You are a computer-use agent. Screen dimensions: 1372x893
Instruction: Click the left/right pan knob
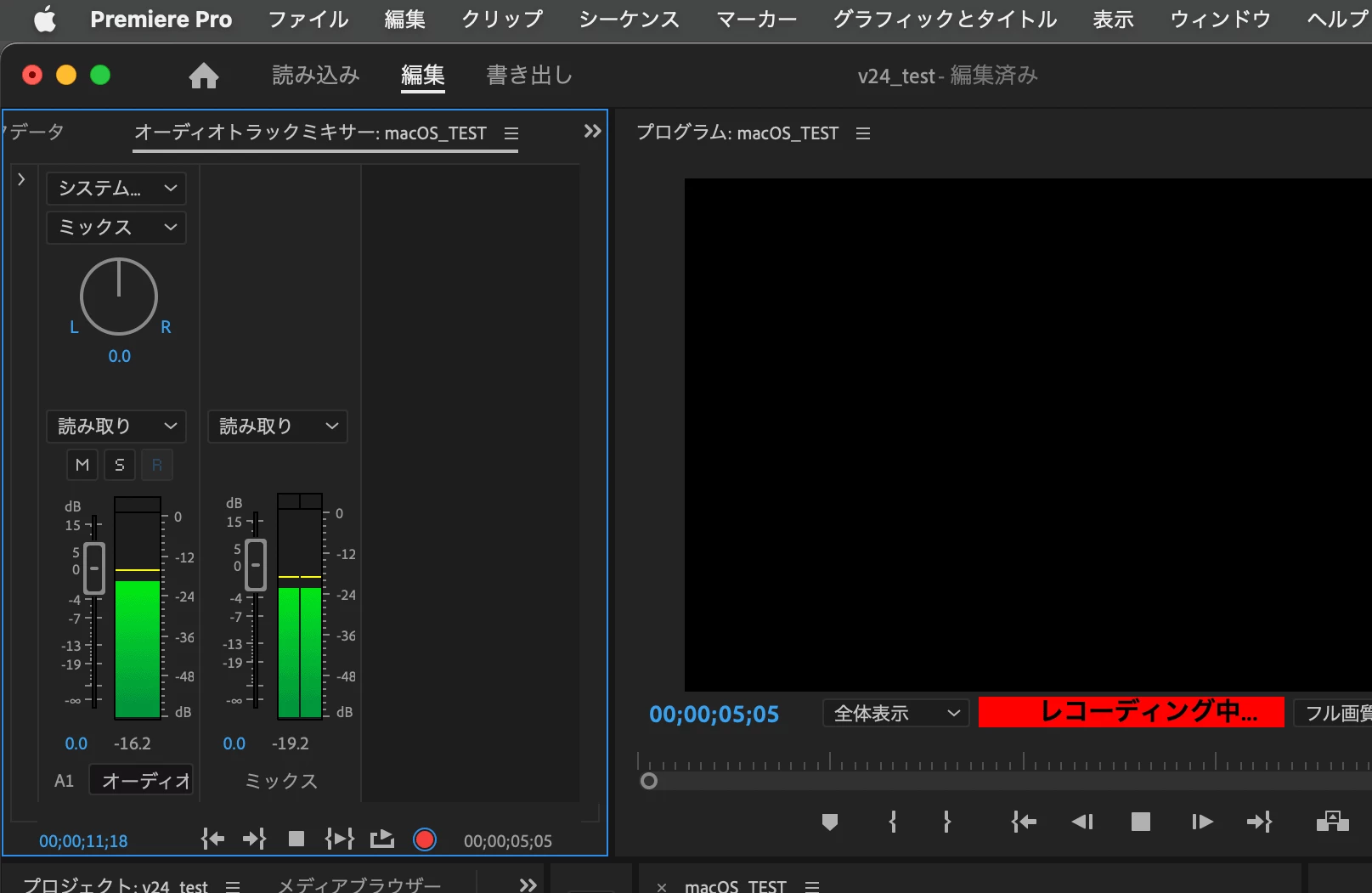tap(119, 297)
